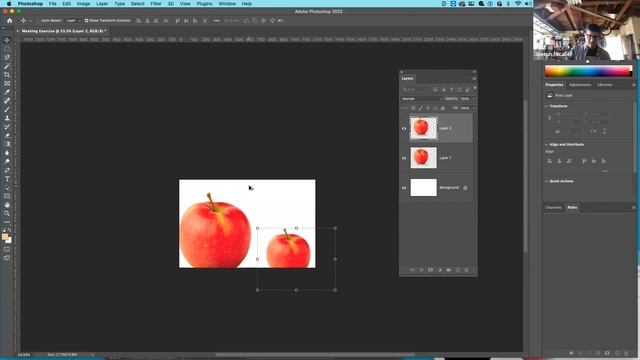
Task: Select the Frame tool
Action: coord(7,83)
